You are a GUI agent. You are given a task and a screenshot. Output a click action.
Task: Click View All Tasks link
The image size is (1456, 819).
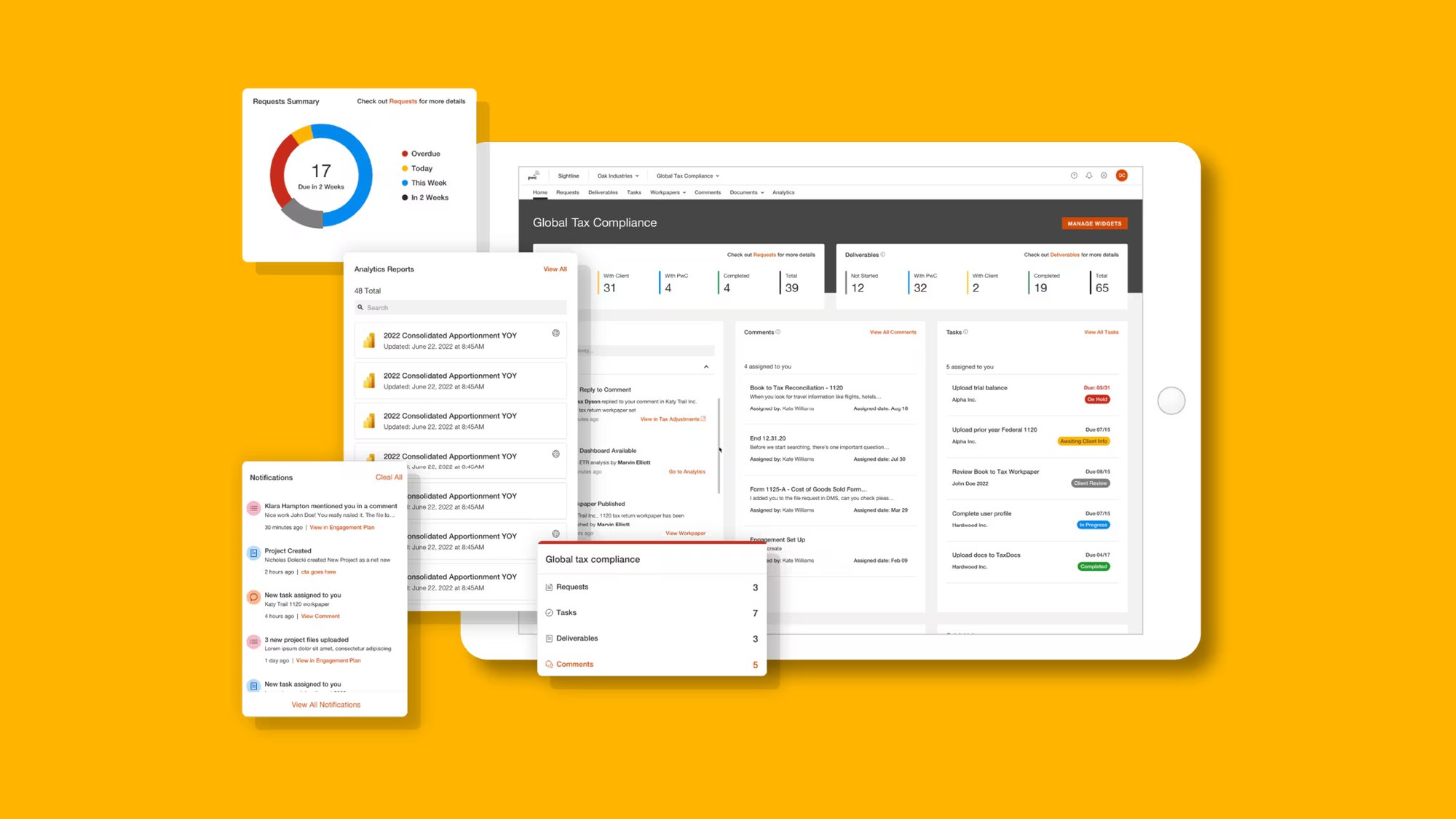click(x=1101, y=332)
